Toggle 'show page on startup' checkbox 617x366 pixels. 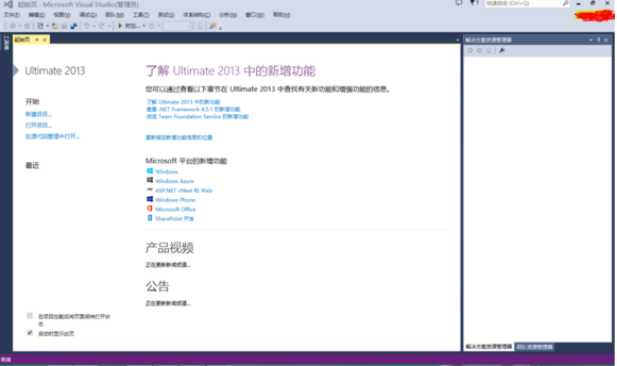click(30, 333)
